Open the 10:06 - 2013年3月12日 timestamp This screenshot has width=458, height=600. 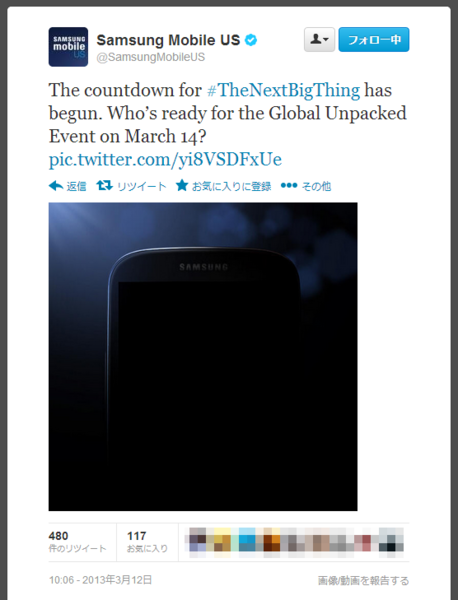pos(100,580)
